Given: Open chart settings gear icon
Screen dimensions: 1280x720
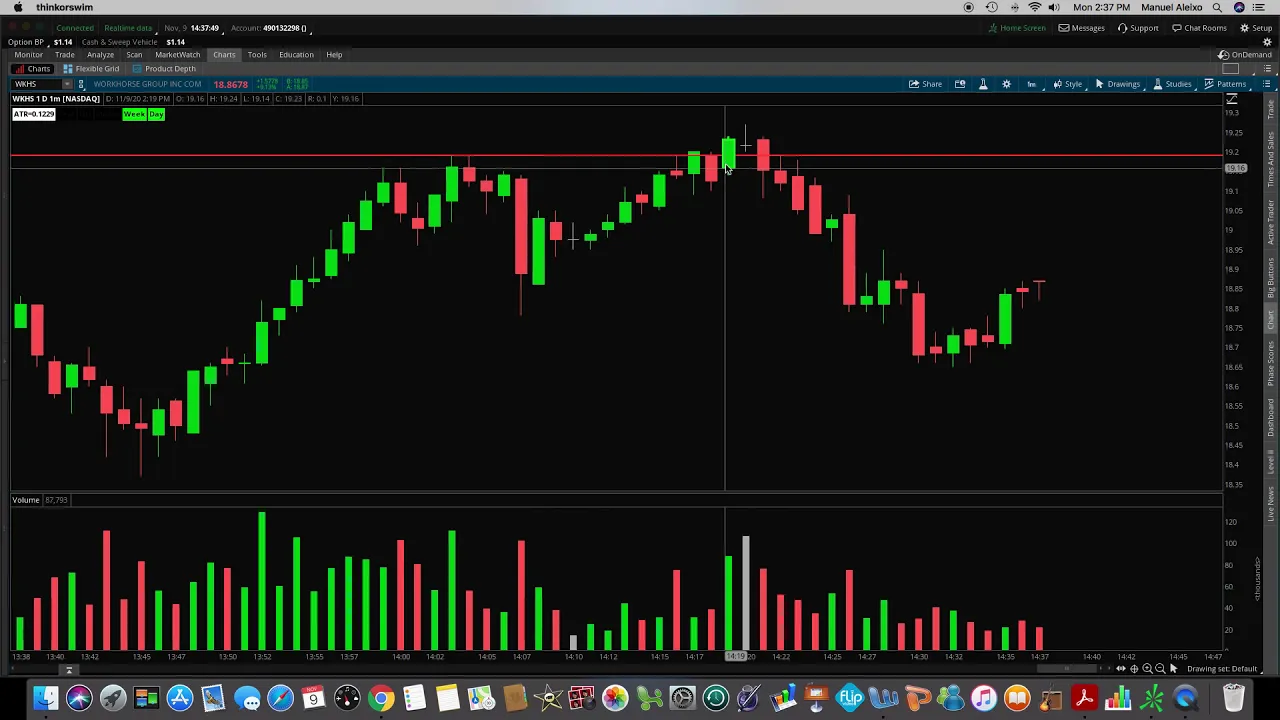Looking at the screenshot, I should (x=1006, y=84).
